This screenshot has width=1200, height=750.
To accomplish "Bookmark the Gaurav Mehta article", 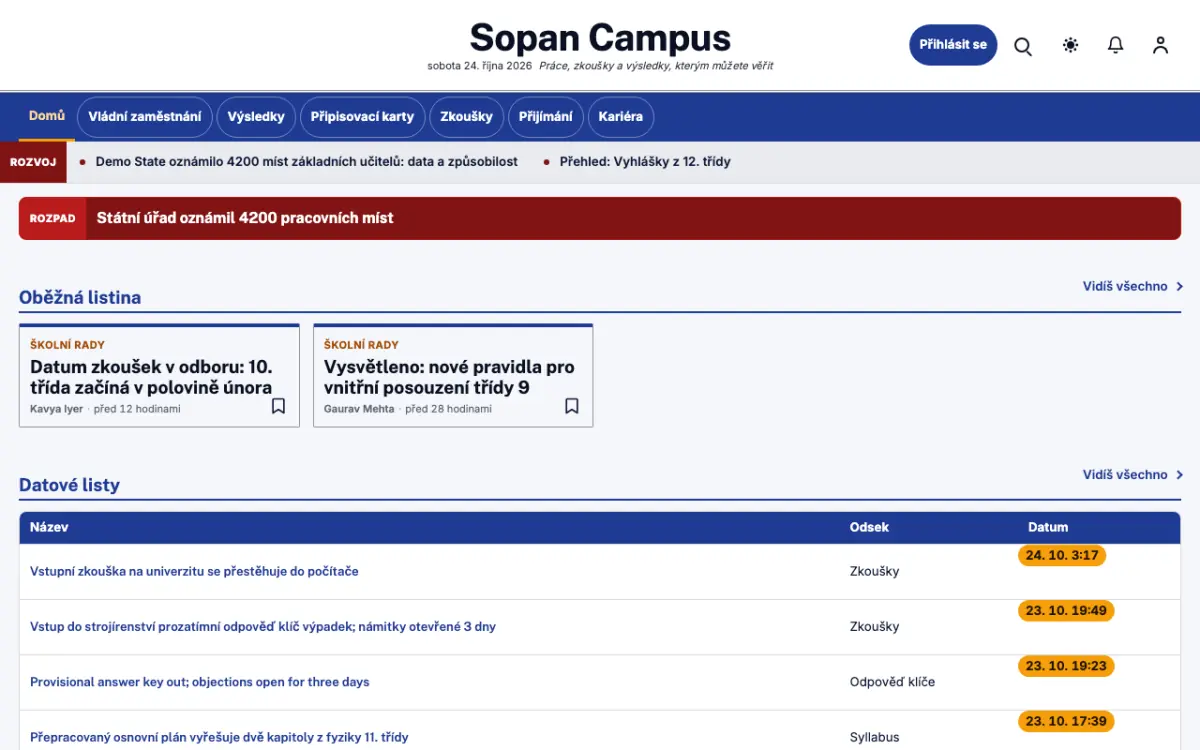I will pyautogui.click(x=572, y=406).
